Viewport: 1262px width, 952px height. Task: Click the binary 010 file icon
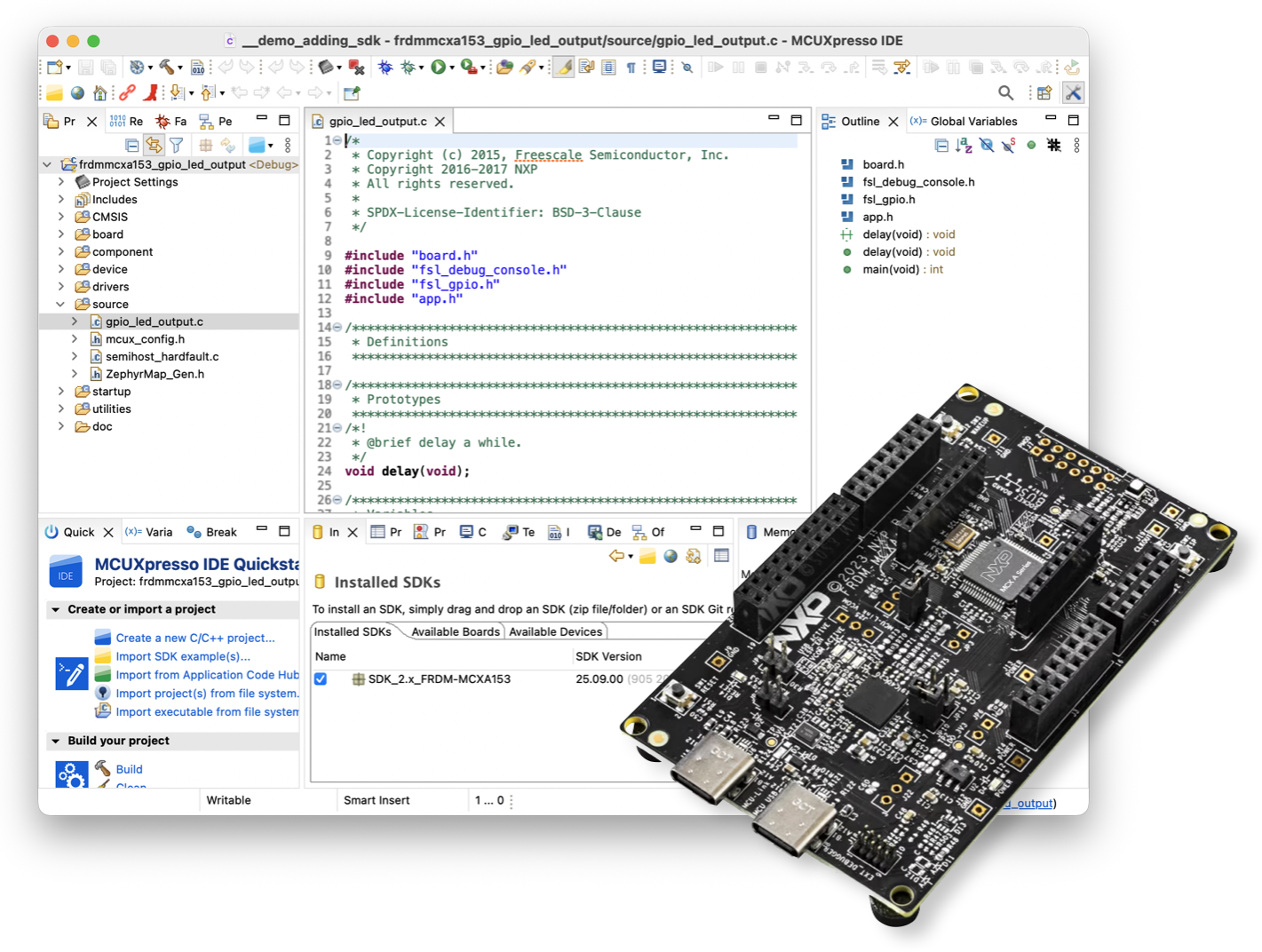(x=197, y=67)
